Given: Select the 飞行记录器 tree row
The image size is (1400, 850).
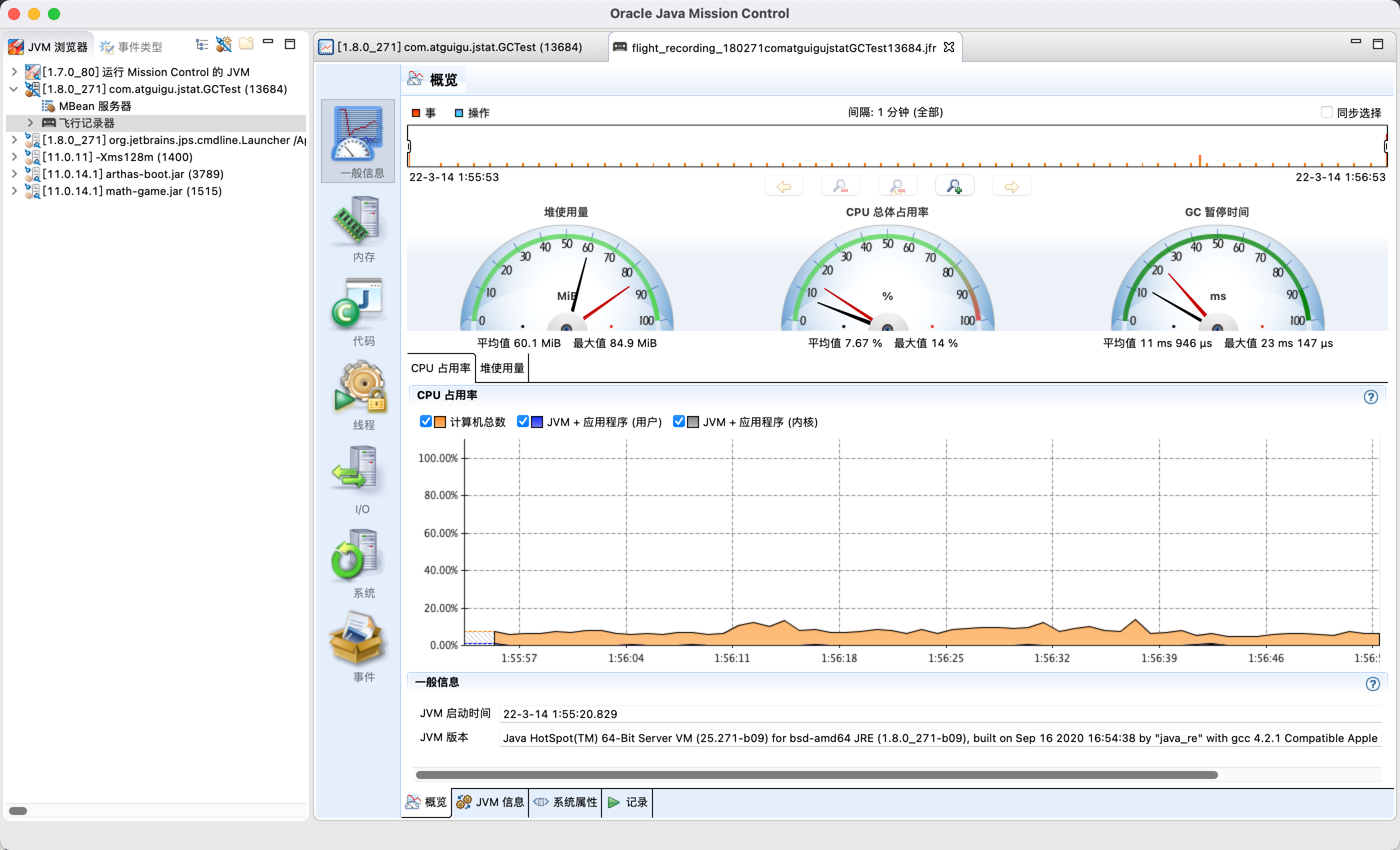Looking at the screenshot, I should 155,122.
